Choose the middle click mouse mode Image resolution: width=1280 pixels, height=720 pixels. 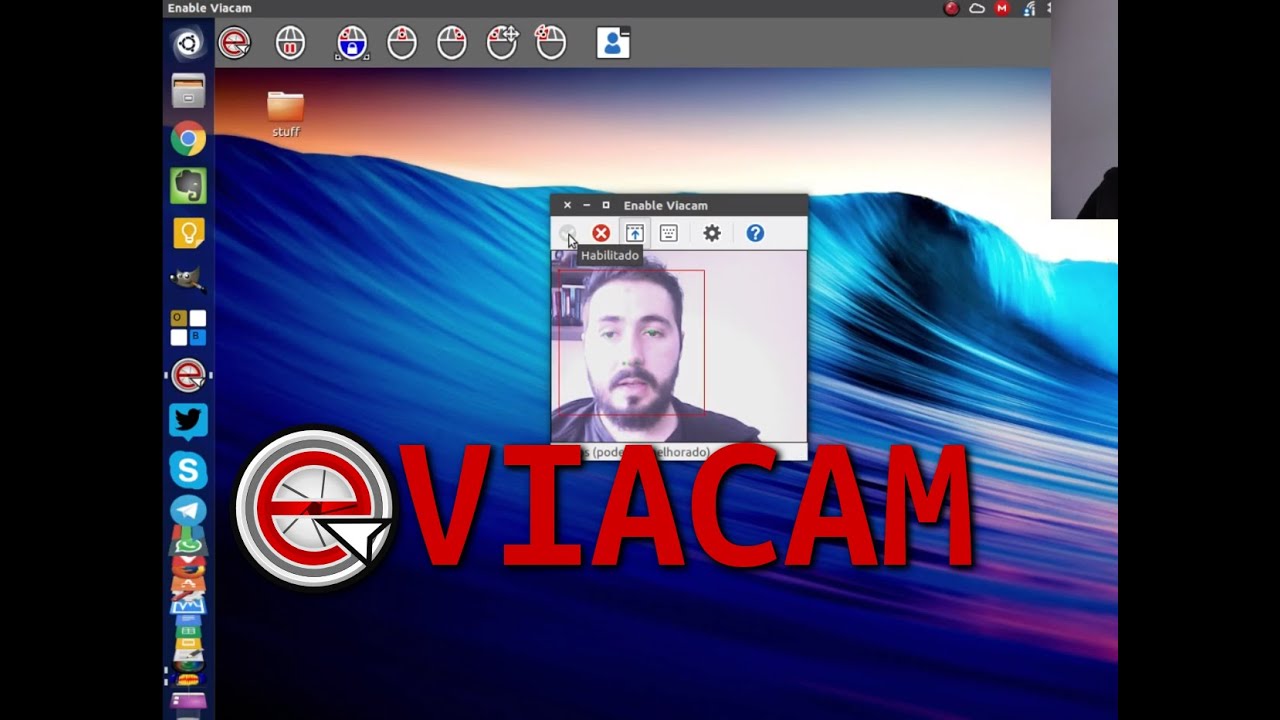click(x=402, y=43)
